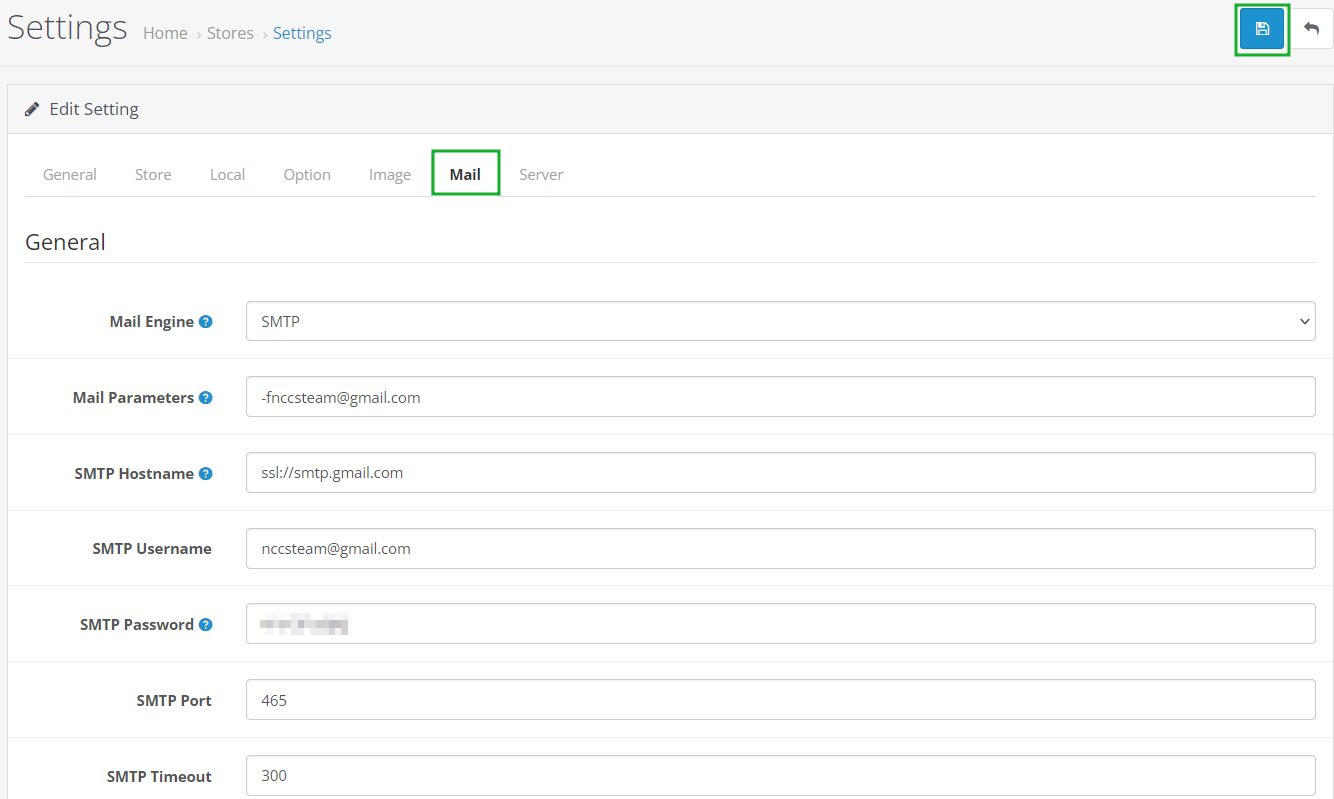1334x799 pixels.
Task: Select the Mail tab
Action: pyautogui.click(x=465, y=174)
